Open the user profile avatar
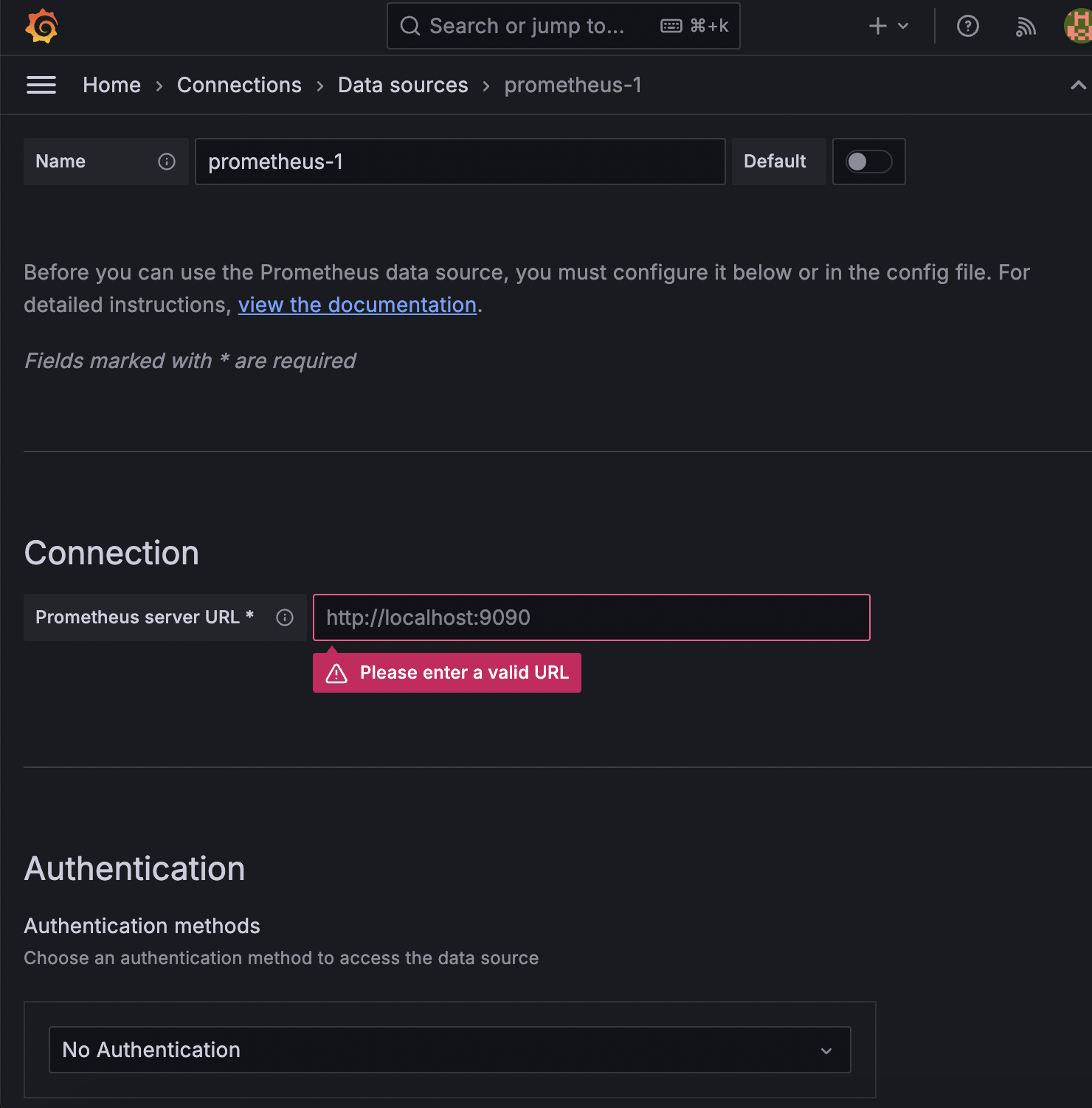1092x1108 pixels. tap(1078, 27)
